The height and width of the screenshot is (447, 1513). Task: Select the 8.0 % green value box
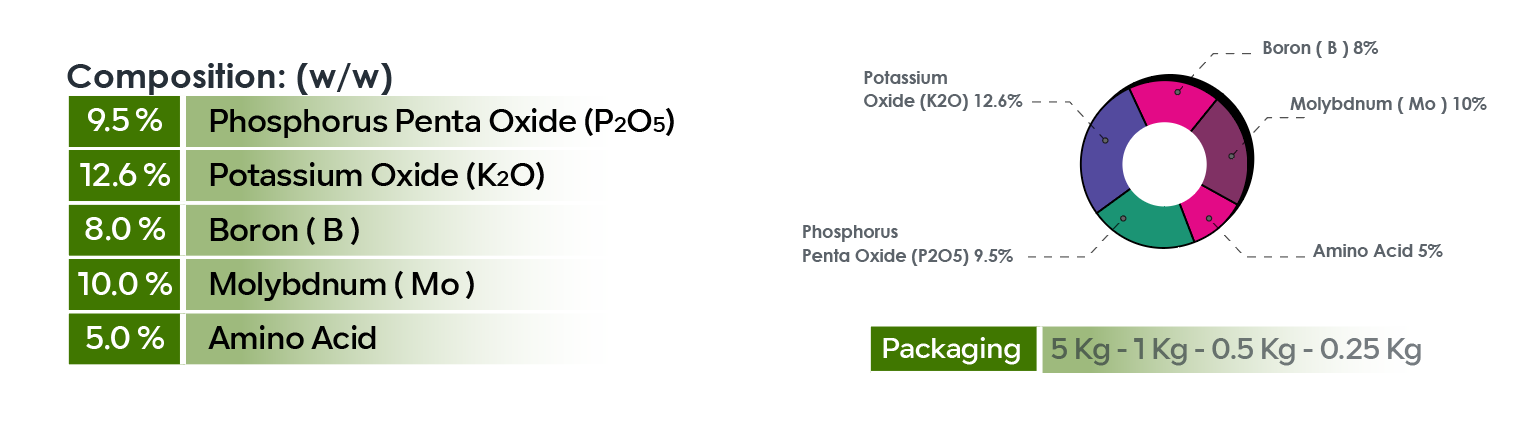click(x=124, y=229)
